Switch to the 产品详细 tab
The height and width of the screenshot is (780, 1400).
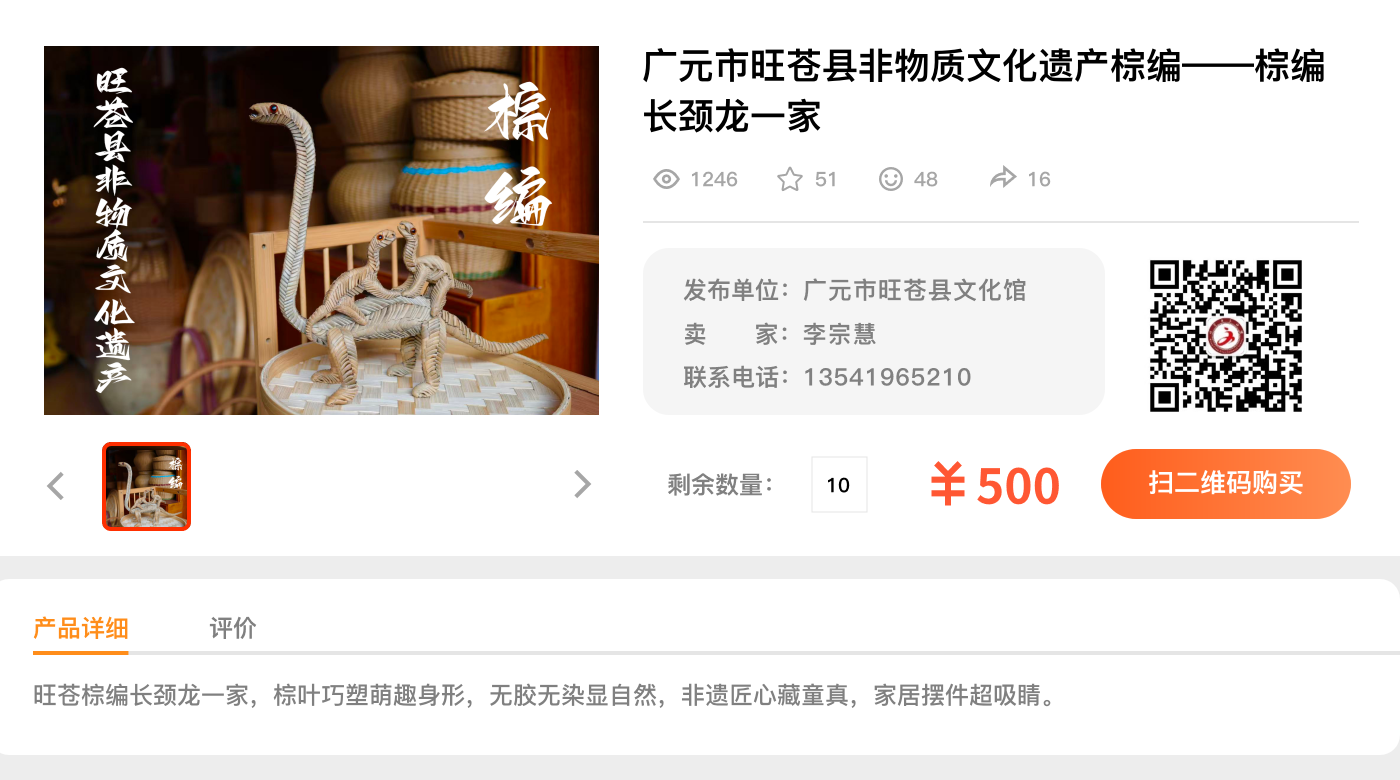click(x=80, y=628)
